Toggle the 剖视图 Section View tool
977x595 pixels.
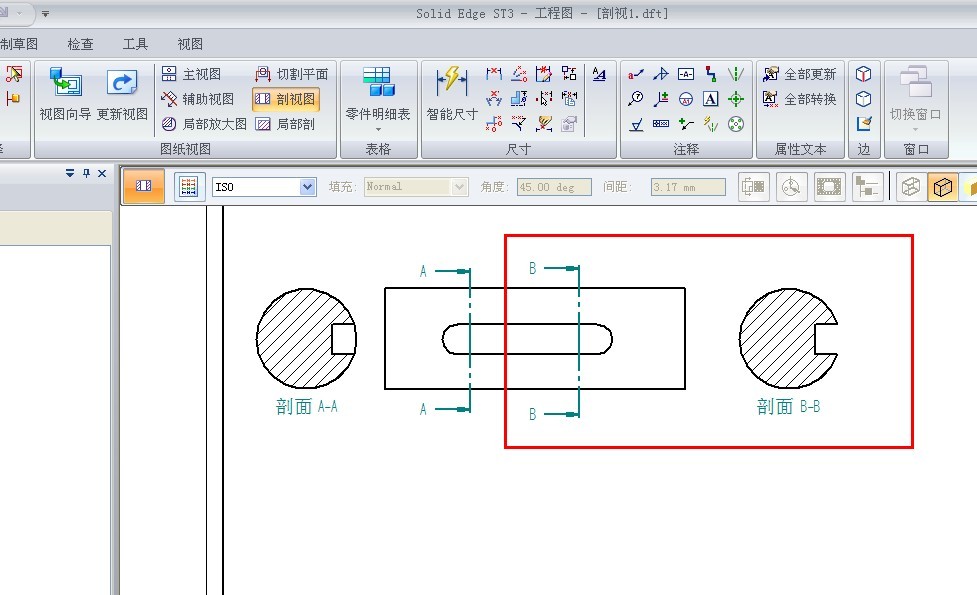[x=285, y=99]
